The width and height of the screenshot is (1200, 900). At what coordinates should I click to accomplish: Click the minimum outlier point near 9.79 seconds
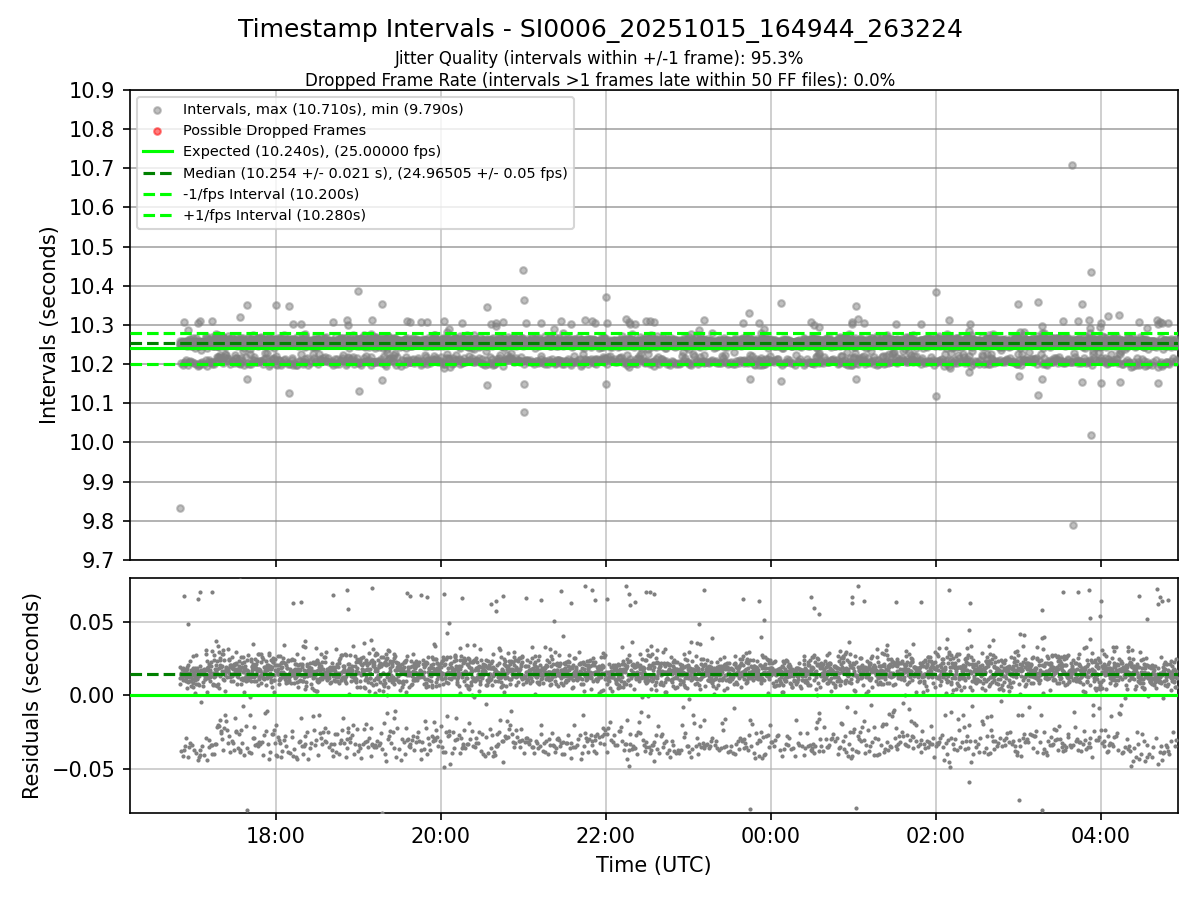[x=1073, y=525]
